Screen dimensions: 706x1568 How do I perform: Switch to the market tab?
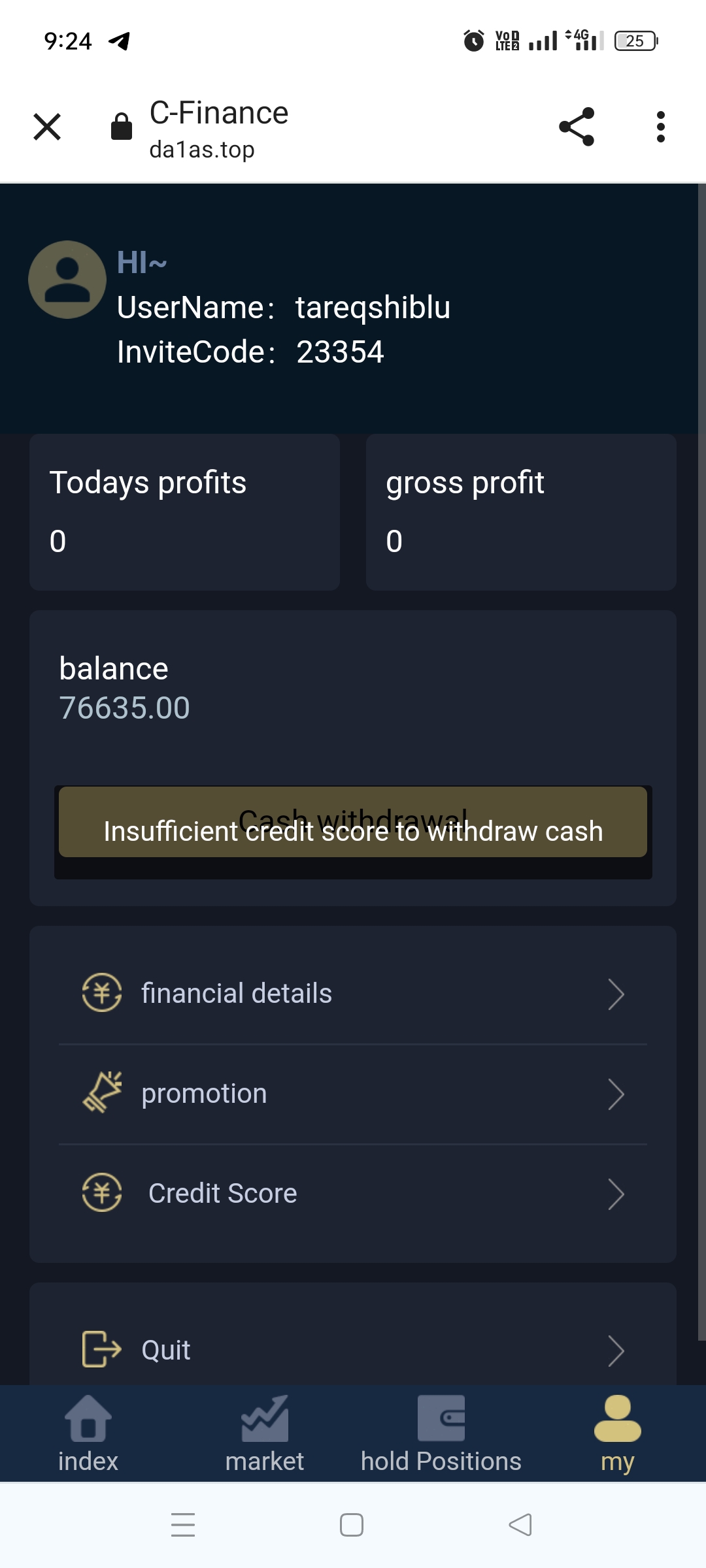[265, 1433]
